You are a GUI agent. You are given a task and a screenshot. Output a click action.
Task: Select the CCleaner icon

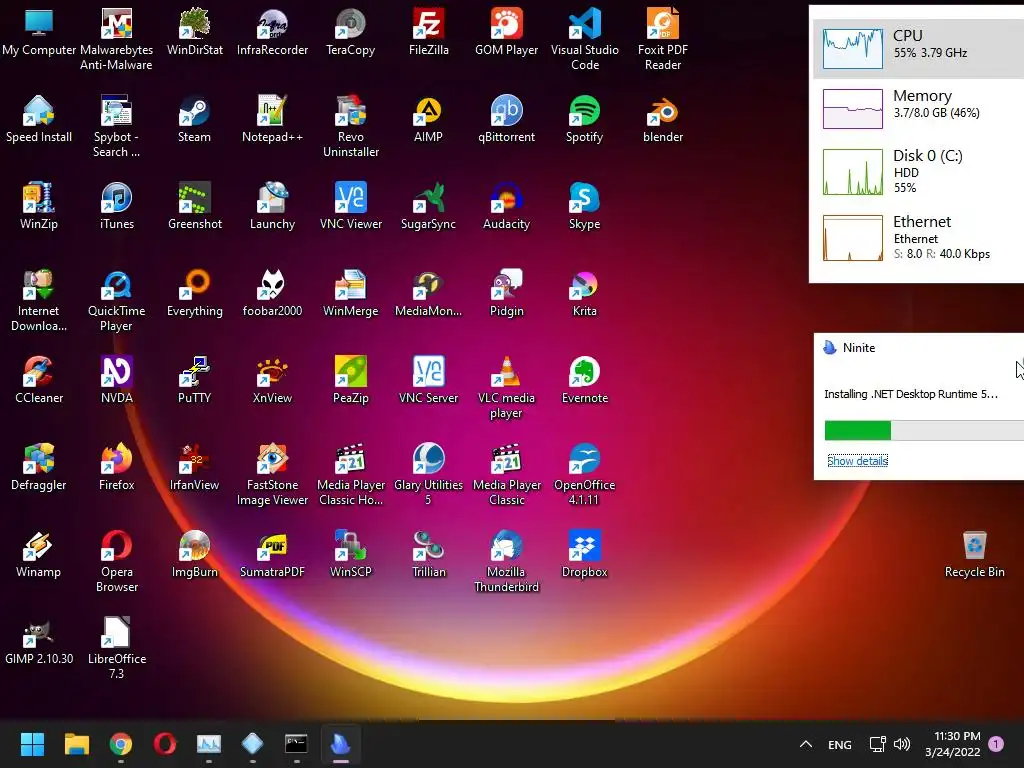[x=39, y=380]
